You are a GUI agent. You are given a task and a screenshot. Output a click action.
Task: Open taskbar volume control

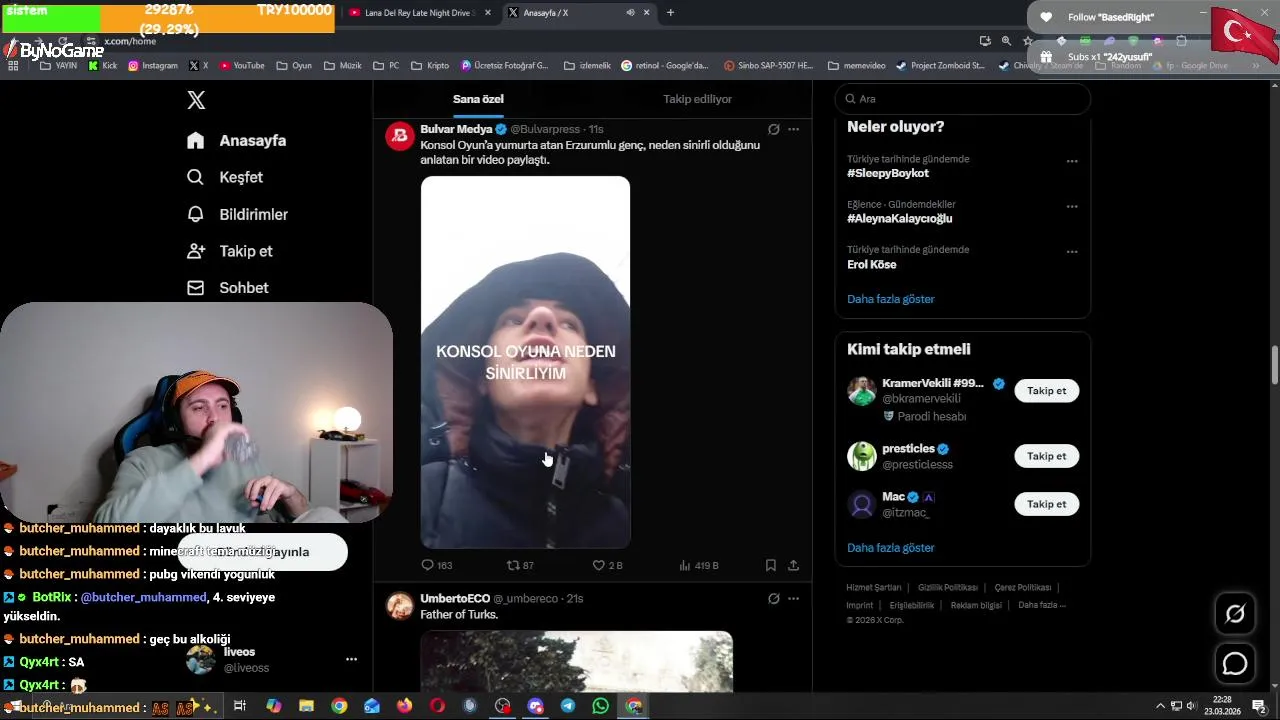tap(1191, 706)
